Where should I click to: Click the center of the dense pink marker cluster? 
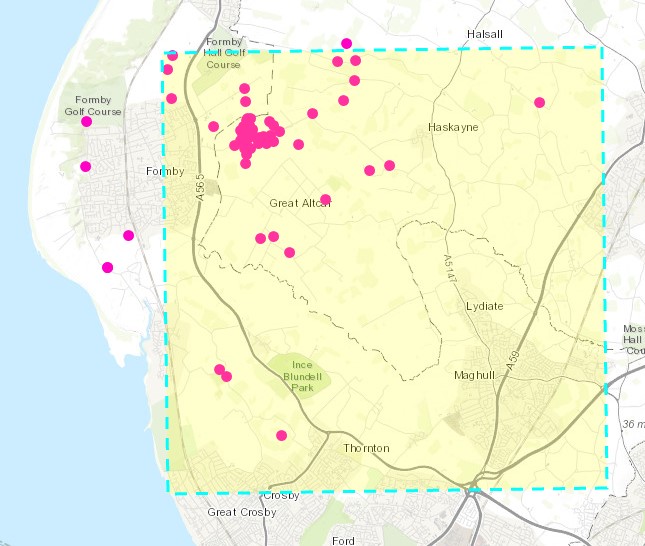pos(252,135)
